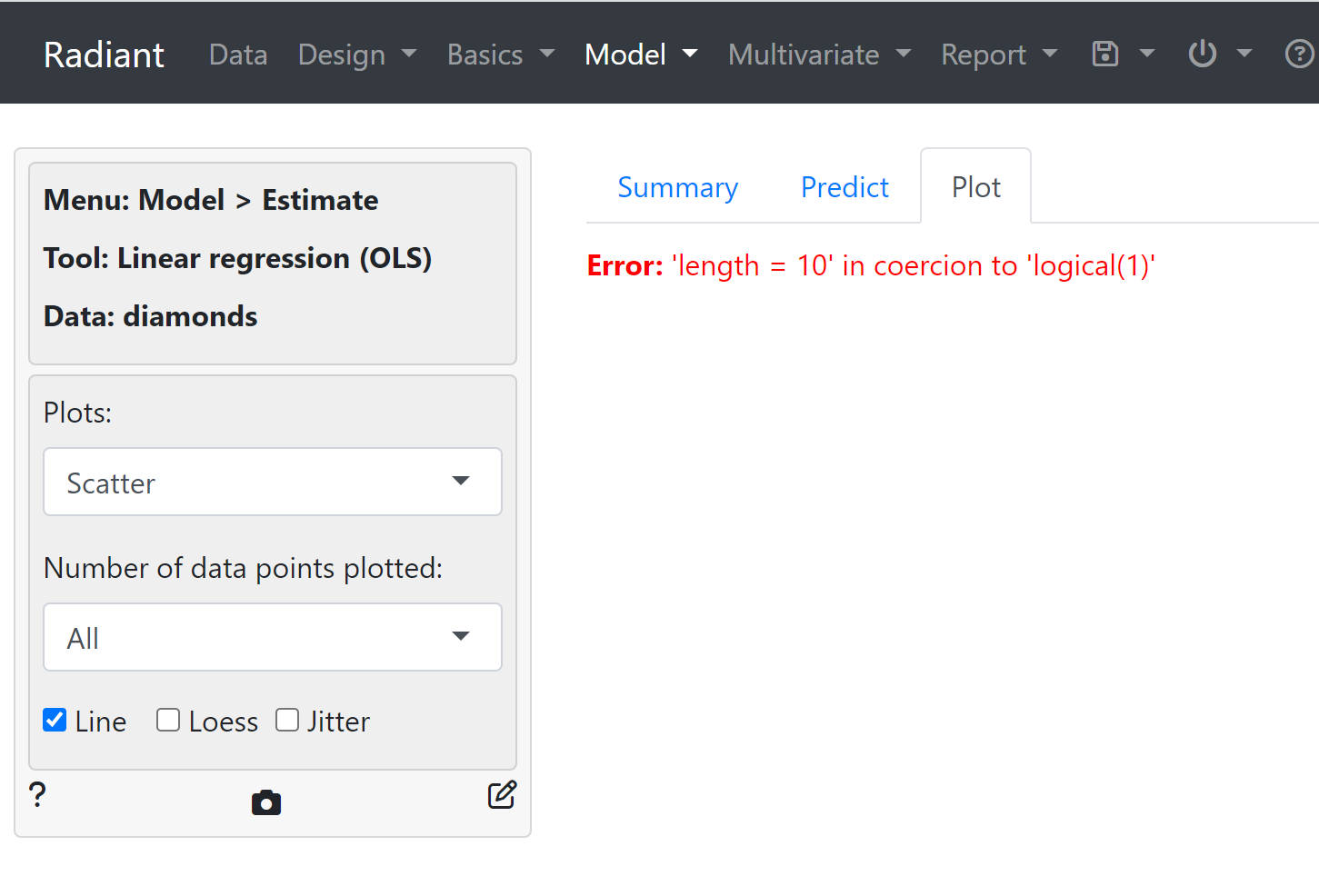Image resolution: width=1319 pixels, height=896 pixels.
Task: Open the 'Number of data points plotted' dropdown
Action: pyautogui.click(x=273, y=636)
